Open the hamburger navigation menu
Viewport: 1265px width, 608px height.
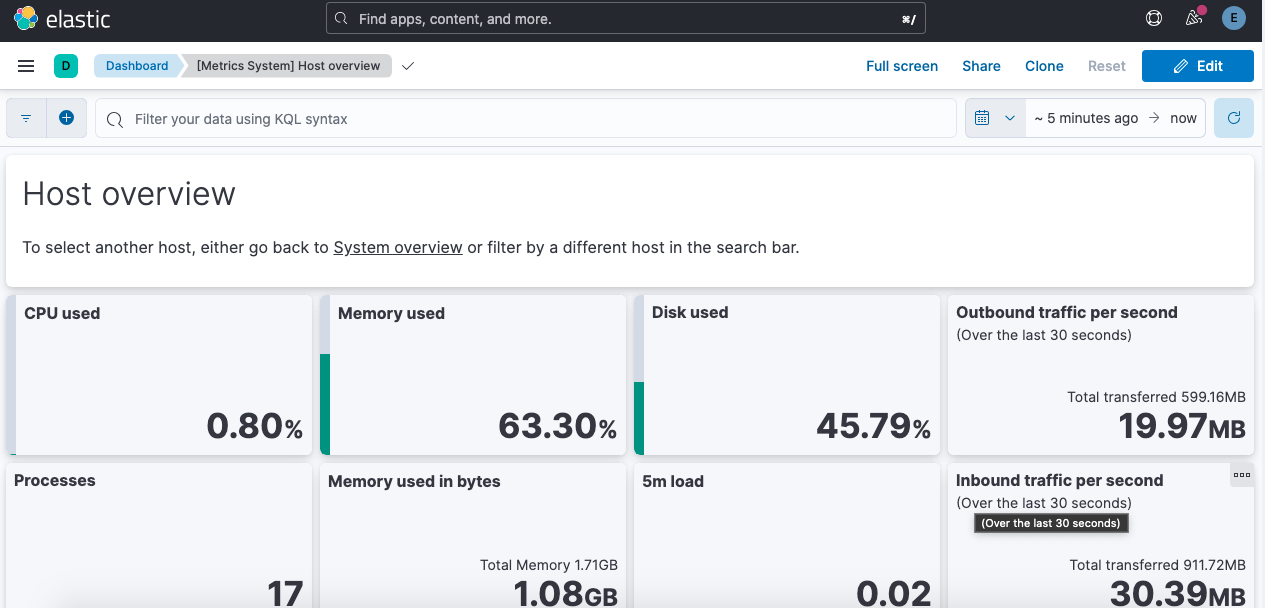click(26, 66)
